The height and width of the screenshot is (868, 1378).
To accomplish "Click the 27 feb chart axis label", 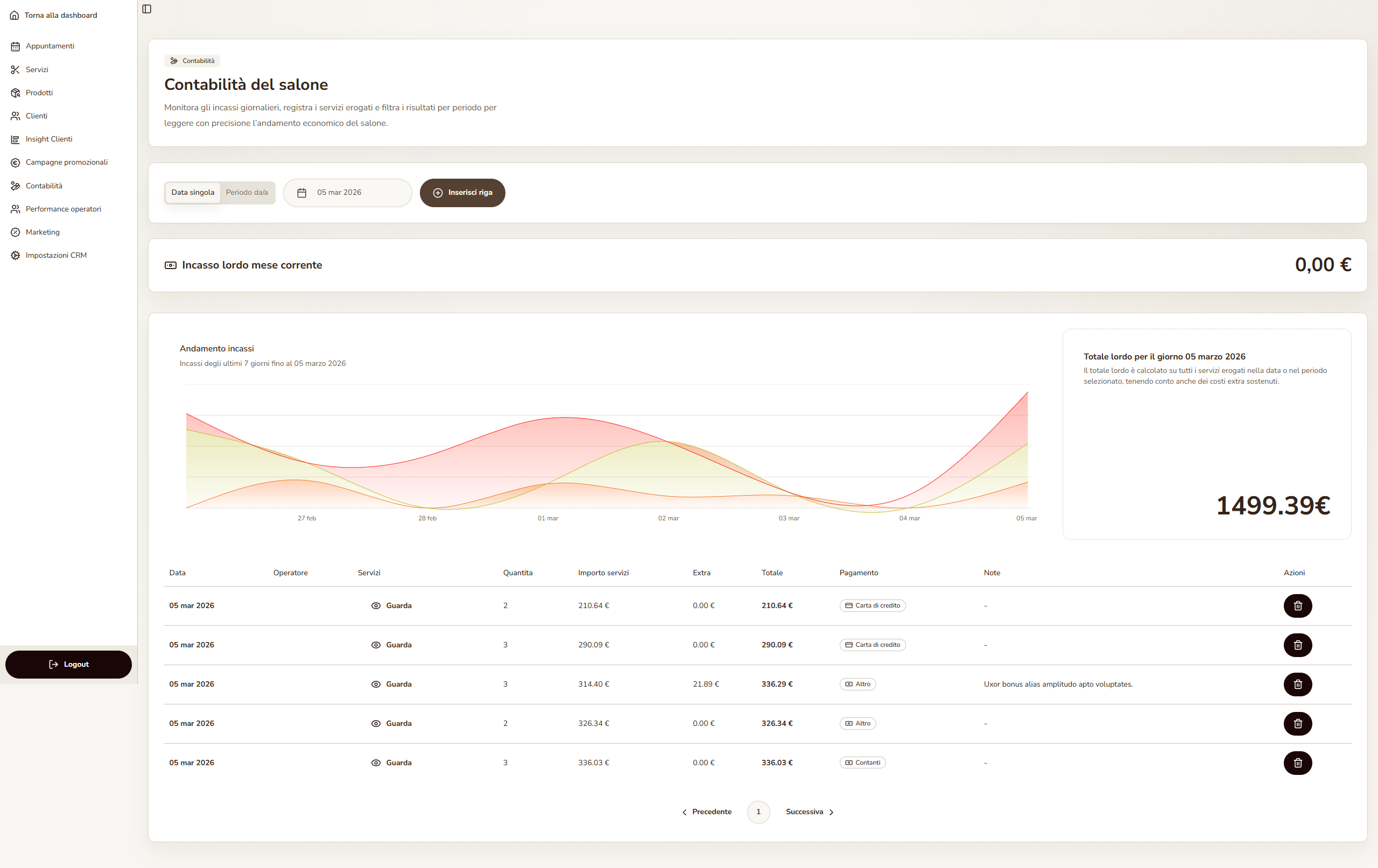I will [307, 518].
